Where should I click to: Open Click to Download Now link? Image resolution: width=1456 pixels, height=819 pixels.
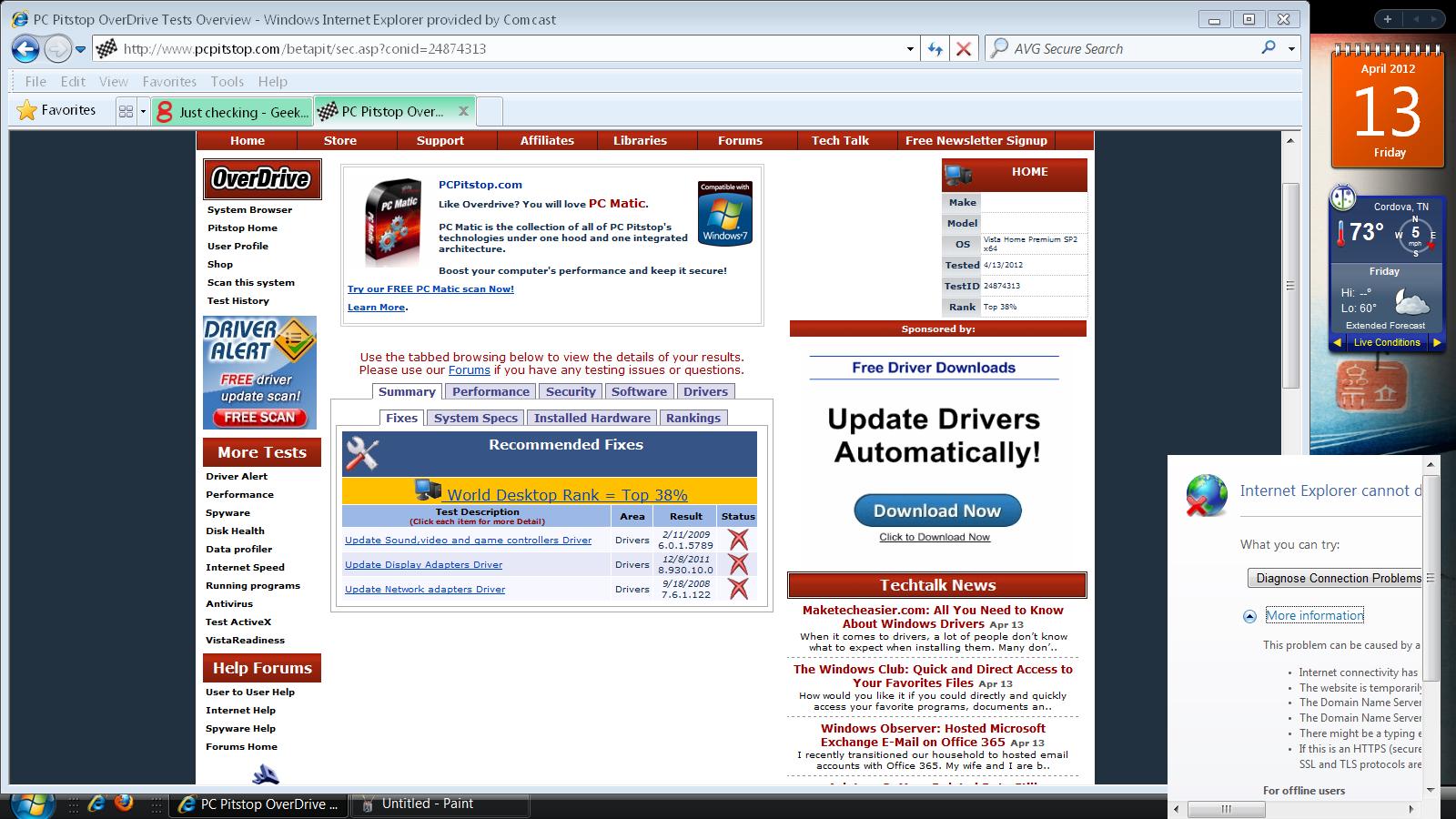point(935,537)
